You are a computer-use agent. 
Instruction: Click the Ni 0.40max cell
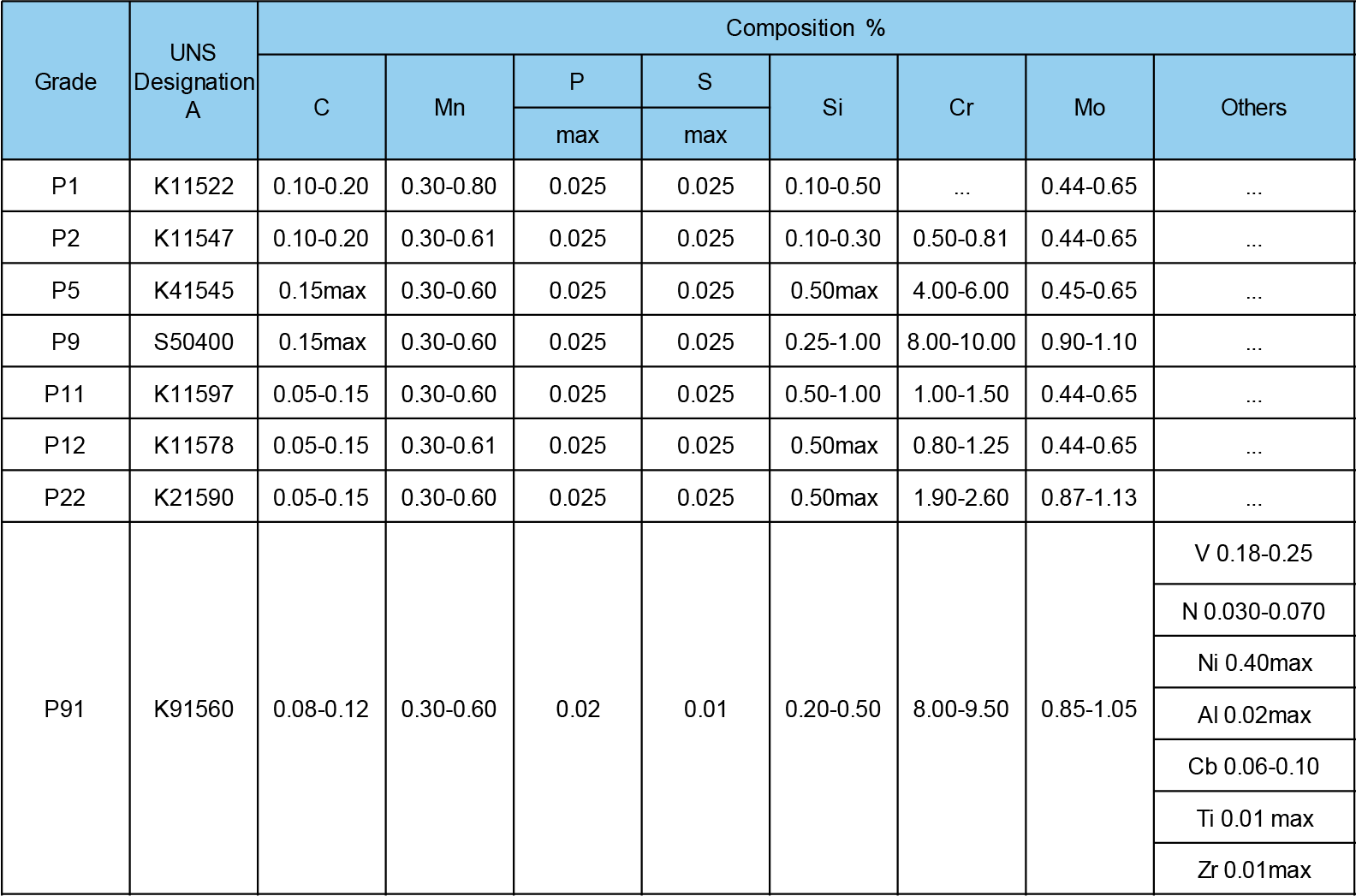[1254, 662]
